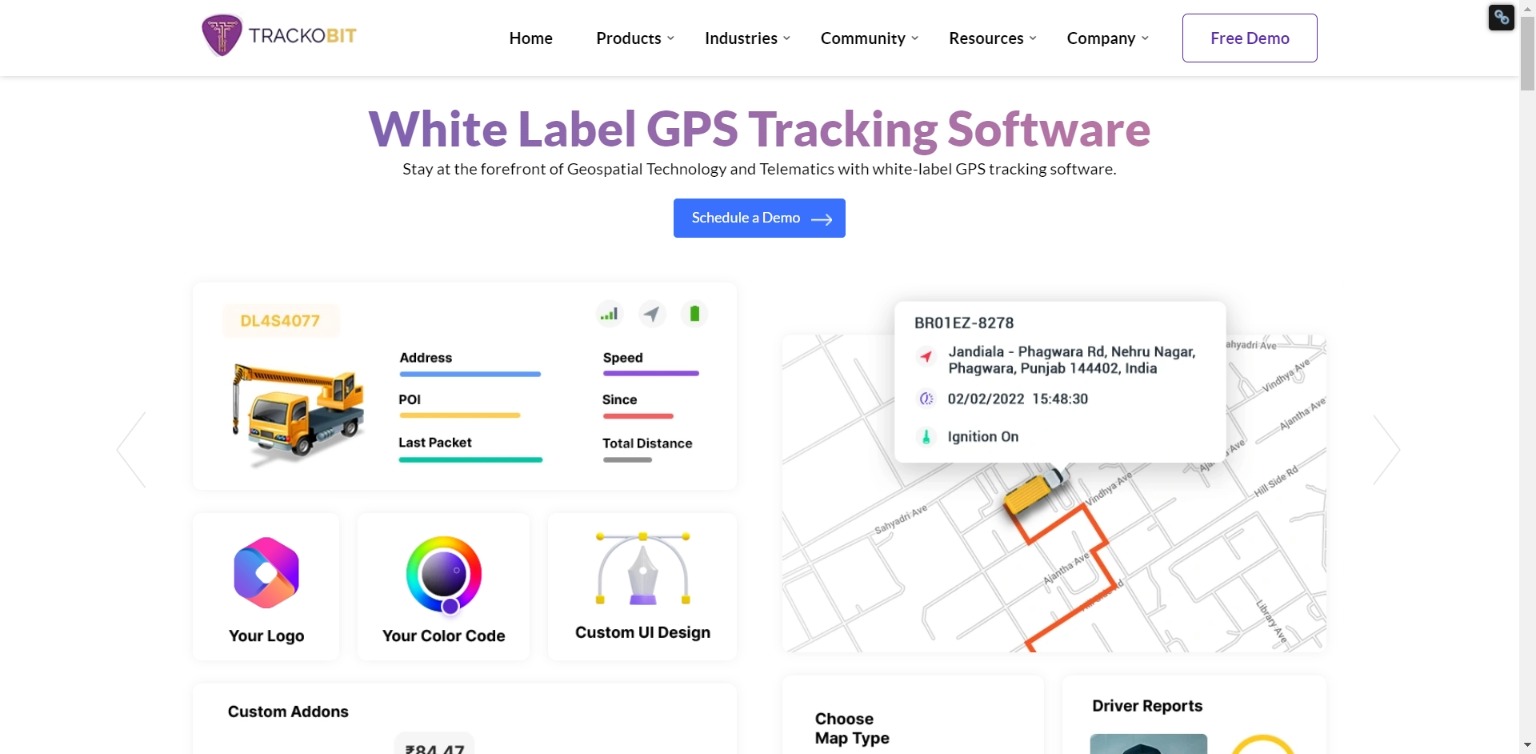Viewport: 1536px width, 754px height.
Task: Click the DL4S4077 vehicle number badge
Action: [280, 321]
